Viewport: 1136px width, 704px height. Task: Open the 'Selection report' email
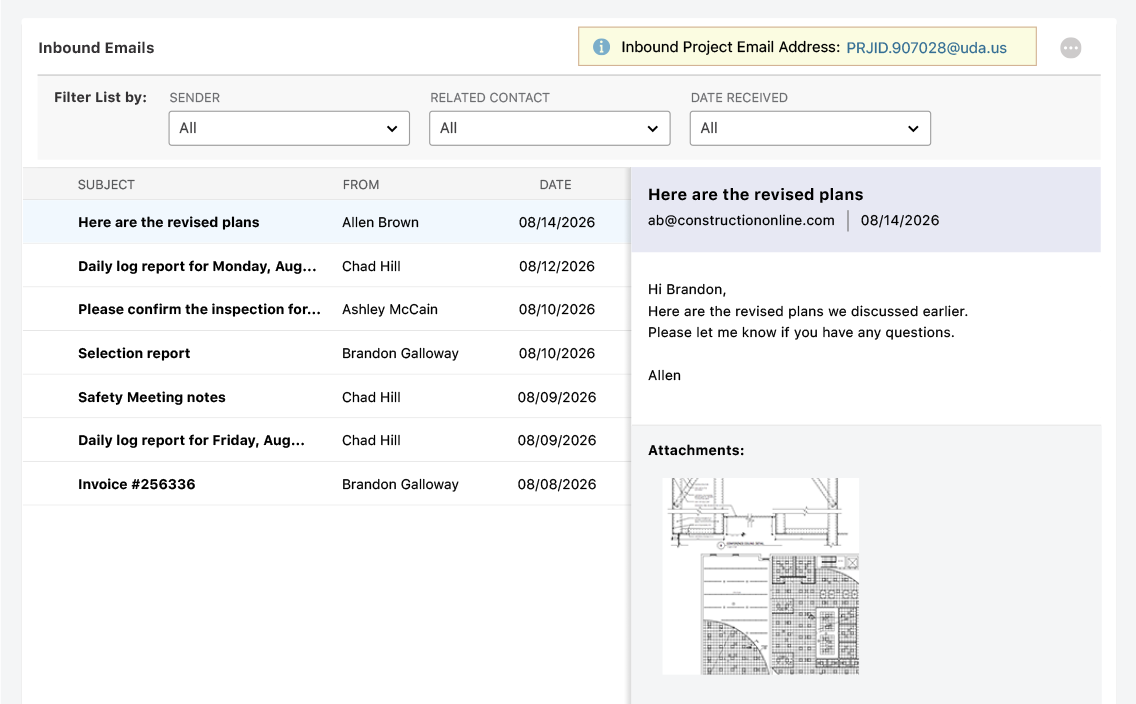[x=327, y=353]
